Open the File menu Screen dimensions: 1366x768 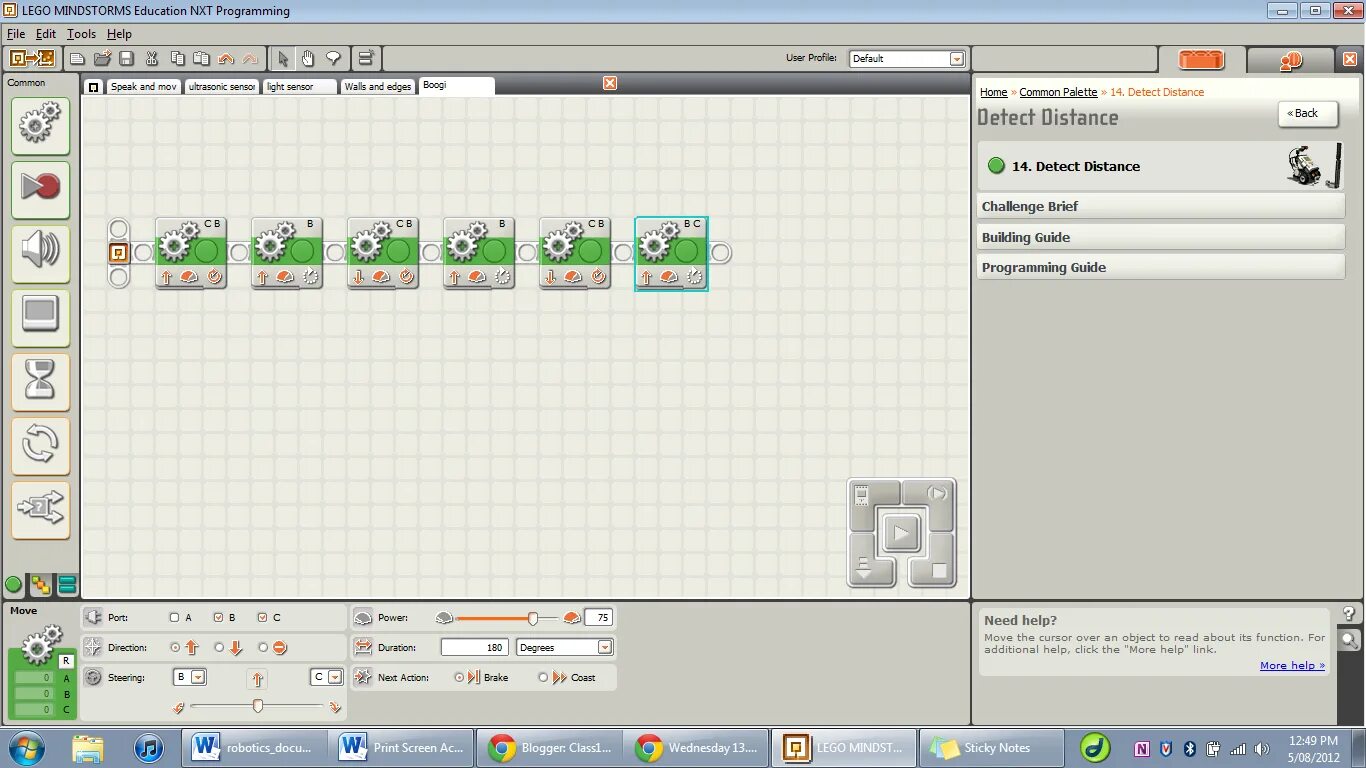15,34
